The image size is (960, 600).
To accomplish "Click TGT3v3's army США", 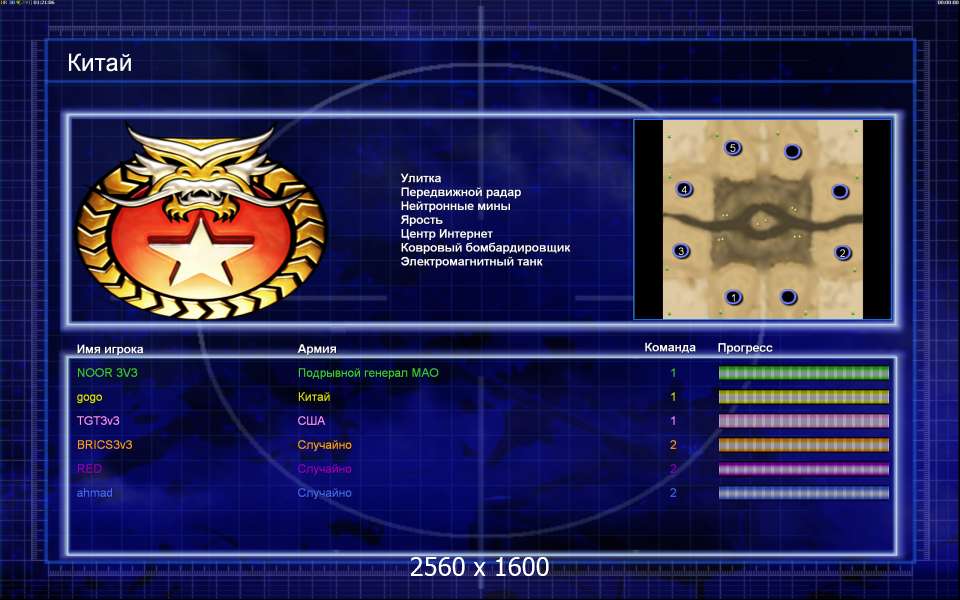I will (x=312, y=421).
